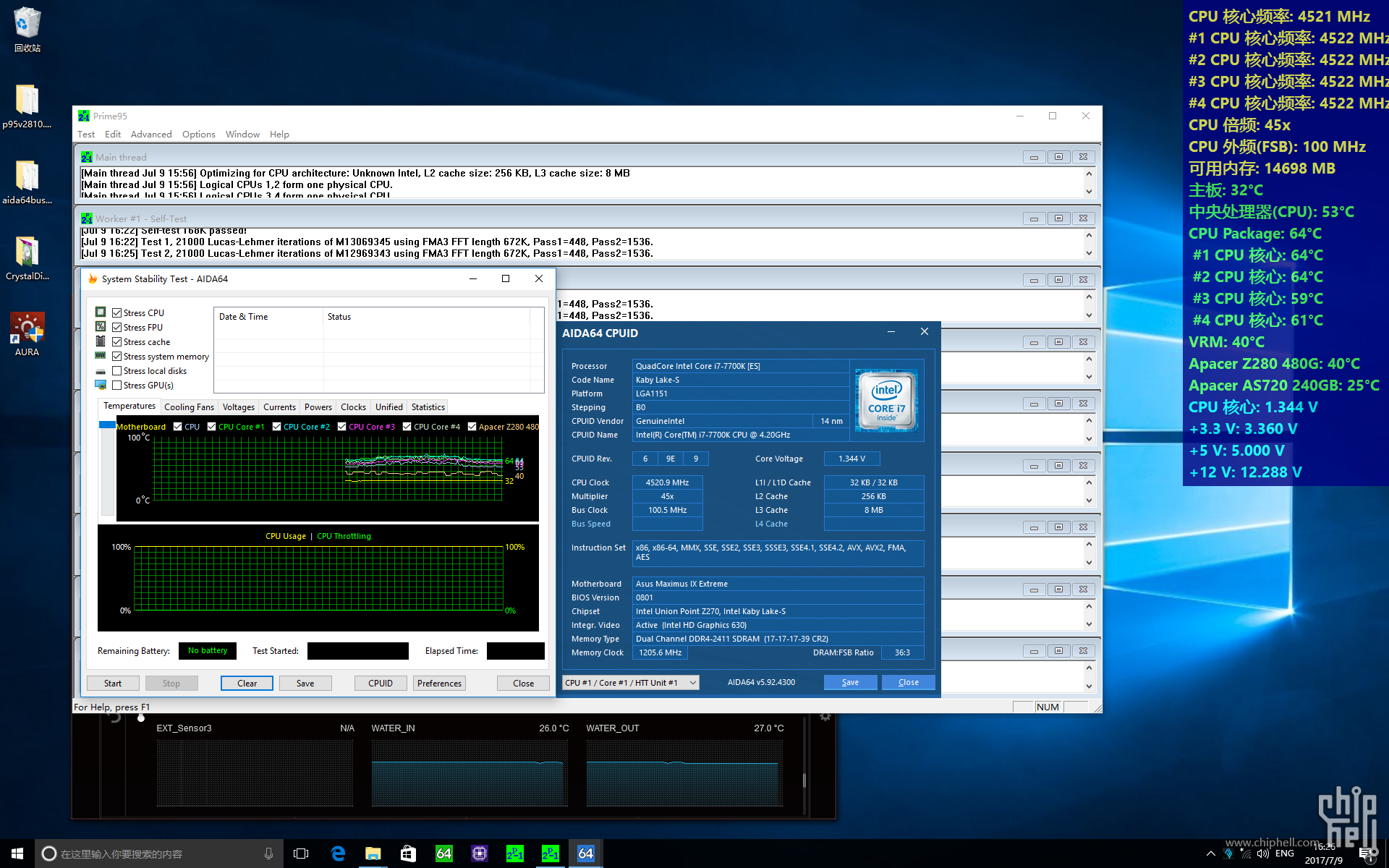Click the taskbar date and time
The image size is (1389, 868).
click(x=1325, y=854)
